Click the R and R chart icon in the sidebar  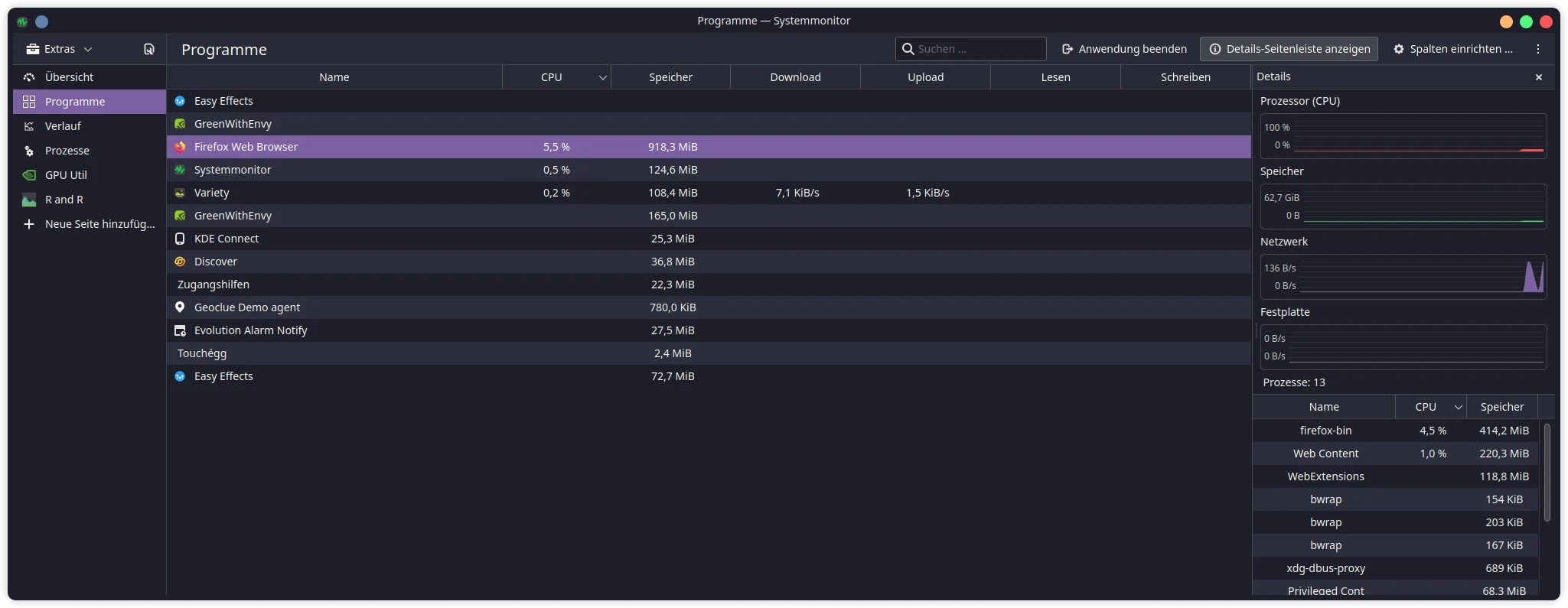click(x=29, y=200)
